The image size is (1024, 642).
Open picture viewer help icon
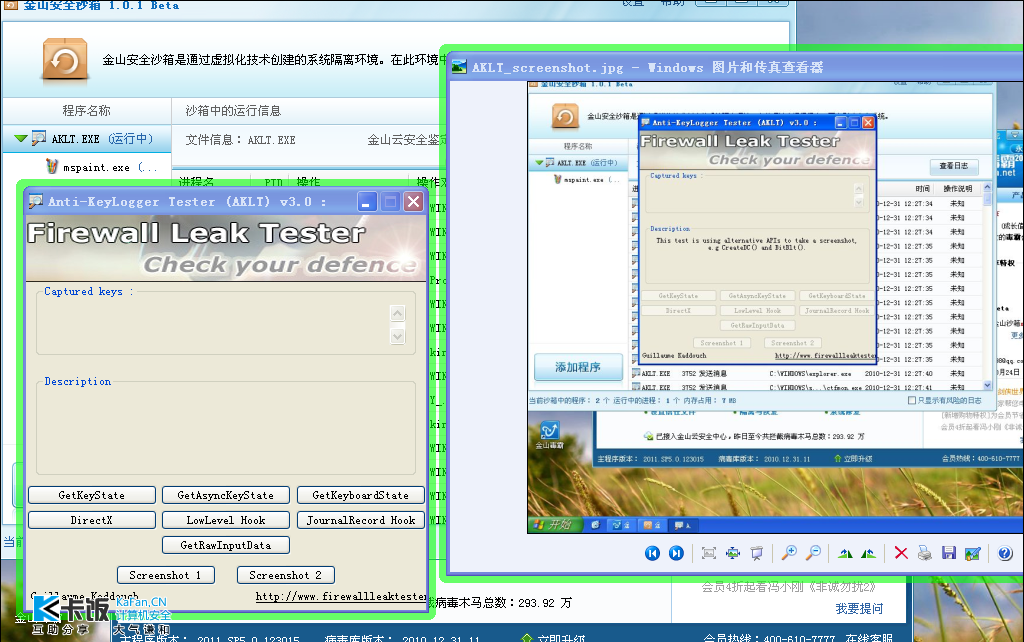tap(1005, 553)
